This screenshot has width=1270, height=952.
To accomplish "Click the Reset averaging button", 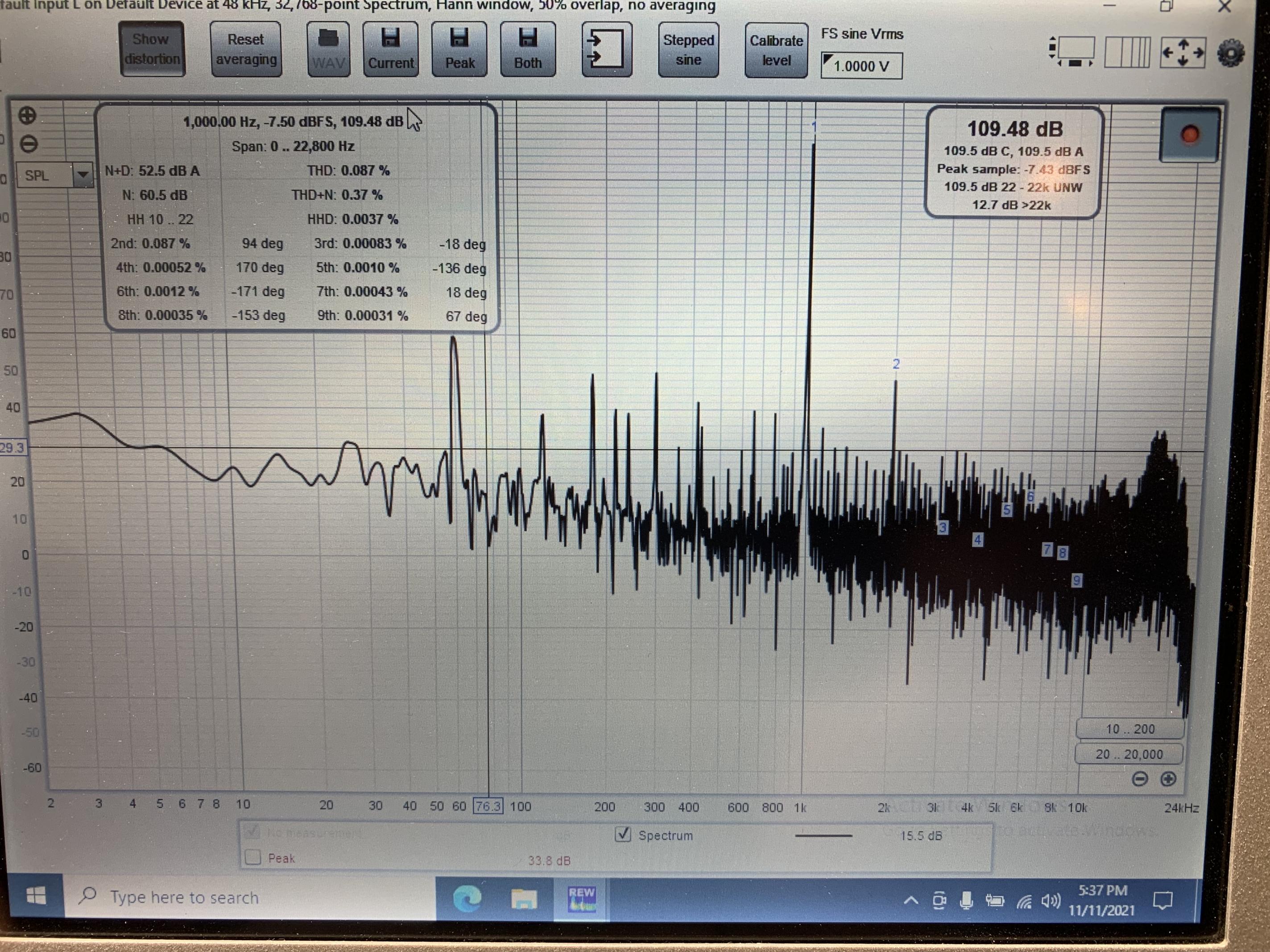I will pyautogui.click(x=246, y=49).
